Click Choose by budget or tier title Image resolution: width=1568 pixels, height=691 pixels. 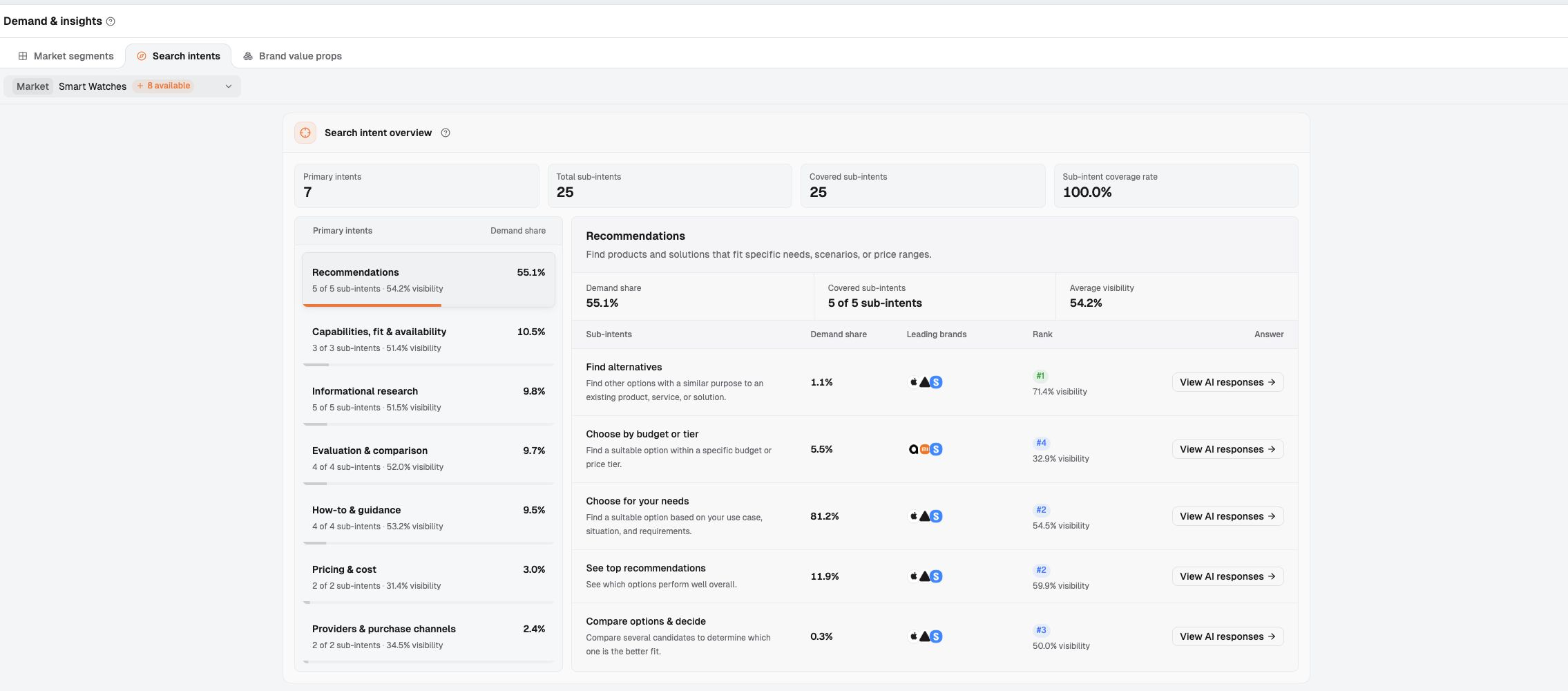(x=642, y=434)
